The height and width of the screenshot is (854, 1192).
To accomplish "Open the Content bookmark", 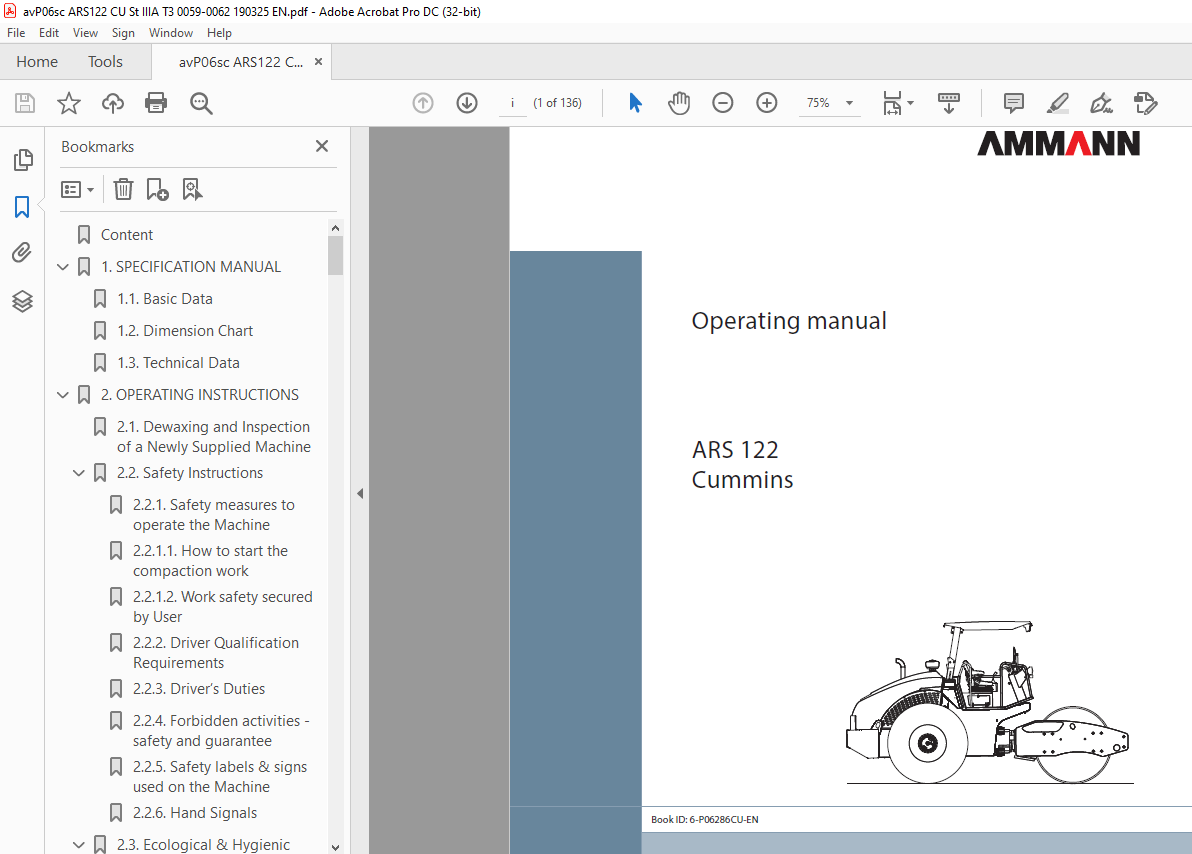I will pyautogui.click(x=127, y=235).
